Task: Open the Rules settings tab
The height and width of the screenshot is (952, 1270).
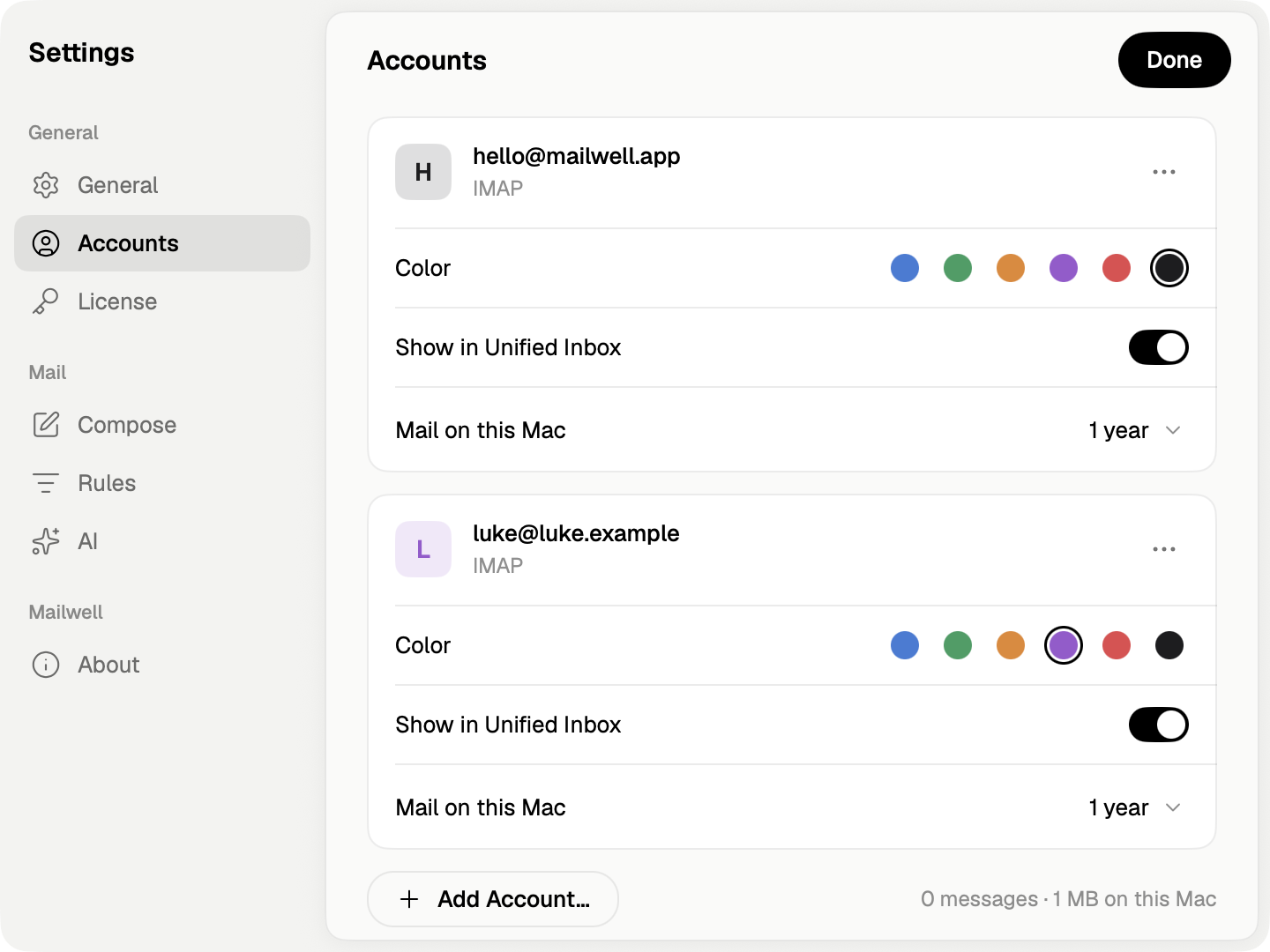Action: coord(162,483)
